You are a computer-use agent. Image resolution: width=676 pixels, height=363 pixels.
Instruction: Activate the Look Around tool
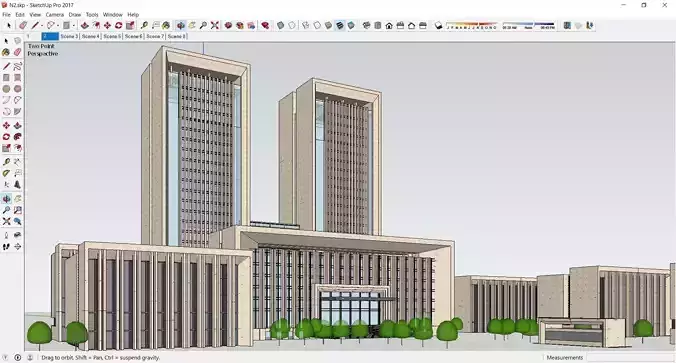[x=18, y=235]
